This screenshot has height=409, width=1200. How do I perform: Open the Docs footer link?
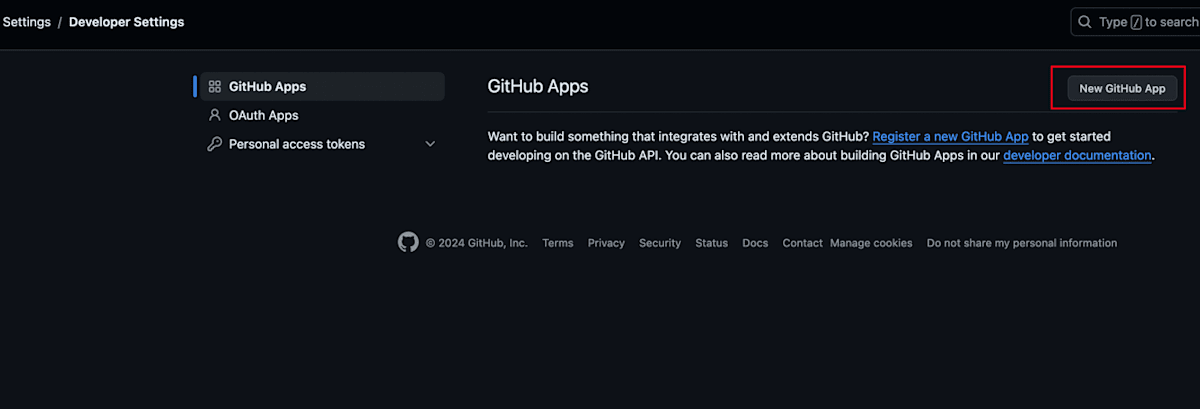click(755, 243)
